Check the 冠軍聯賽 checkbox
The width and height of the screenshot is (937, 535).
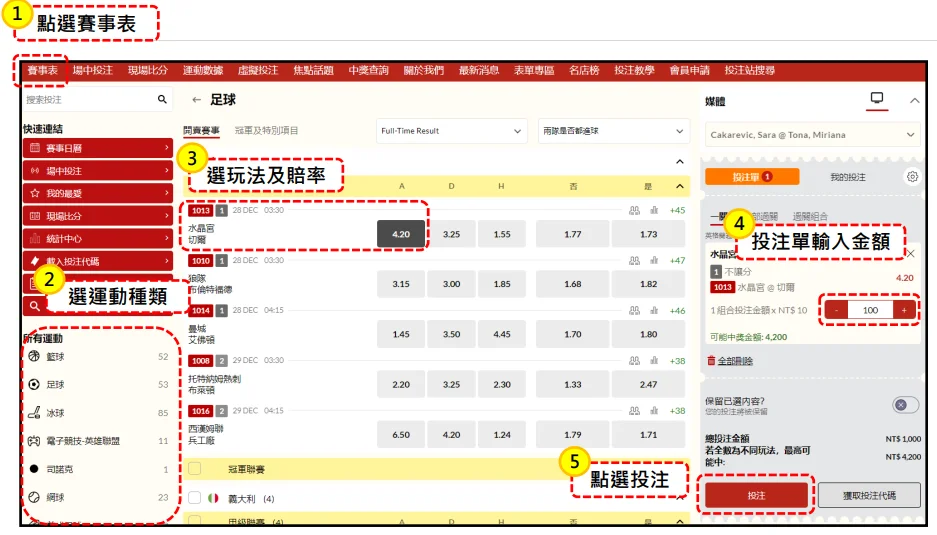click(x=194, y=468)
